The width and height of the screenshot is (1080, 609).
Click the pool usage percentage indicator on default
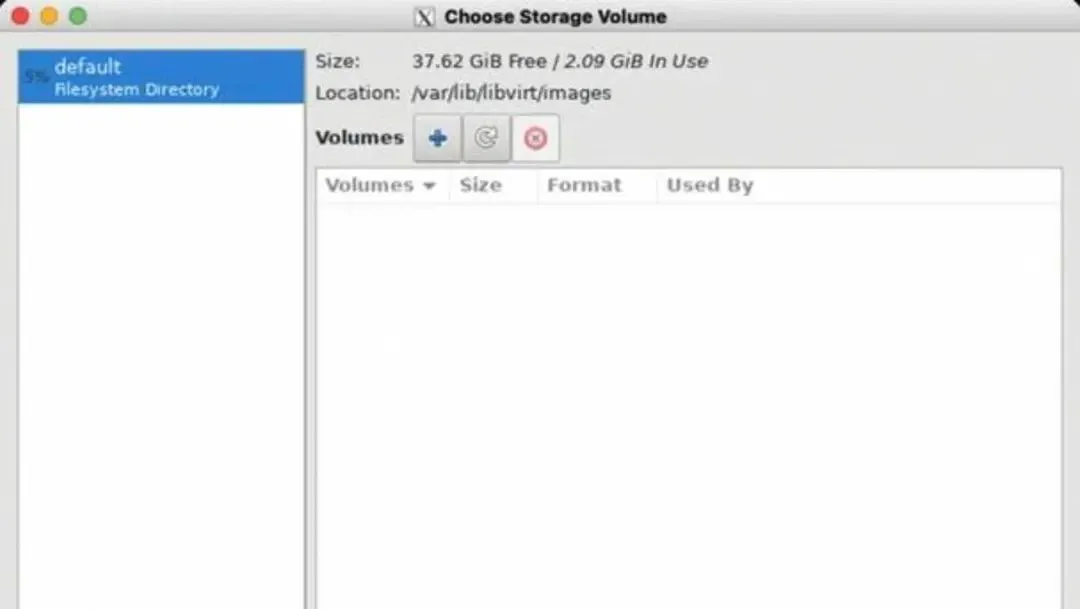(x=36, y=77)
